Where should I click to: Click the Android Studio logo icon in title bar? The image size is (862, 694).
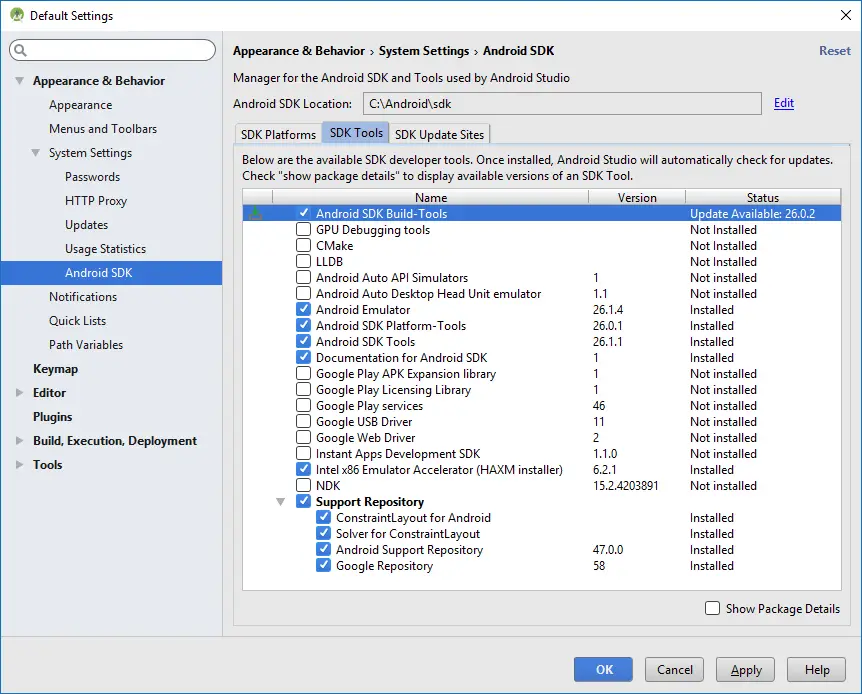click(17, 15)
